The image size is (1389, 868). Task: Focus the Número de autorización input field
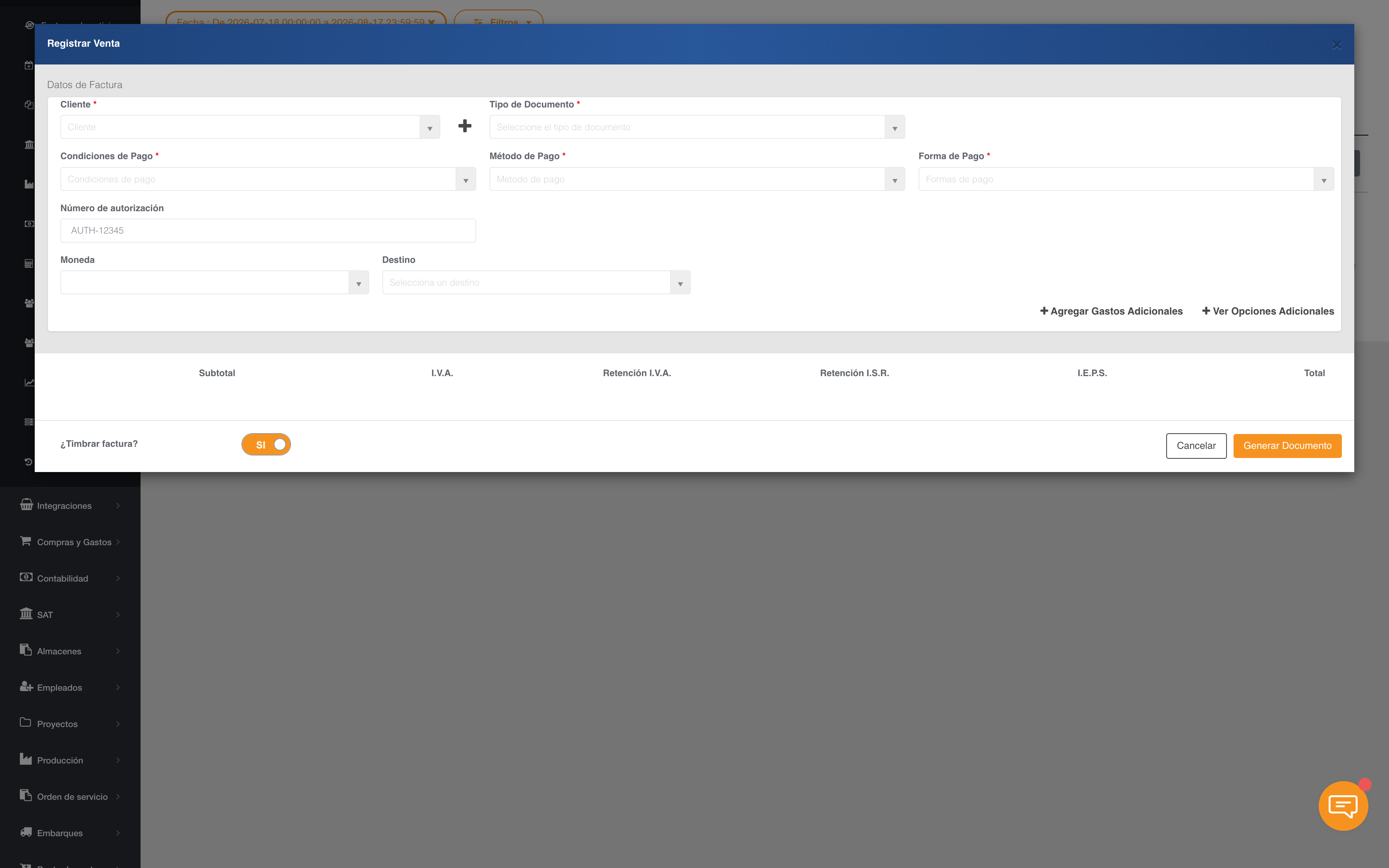268,231
